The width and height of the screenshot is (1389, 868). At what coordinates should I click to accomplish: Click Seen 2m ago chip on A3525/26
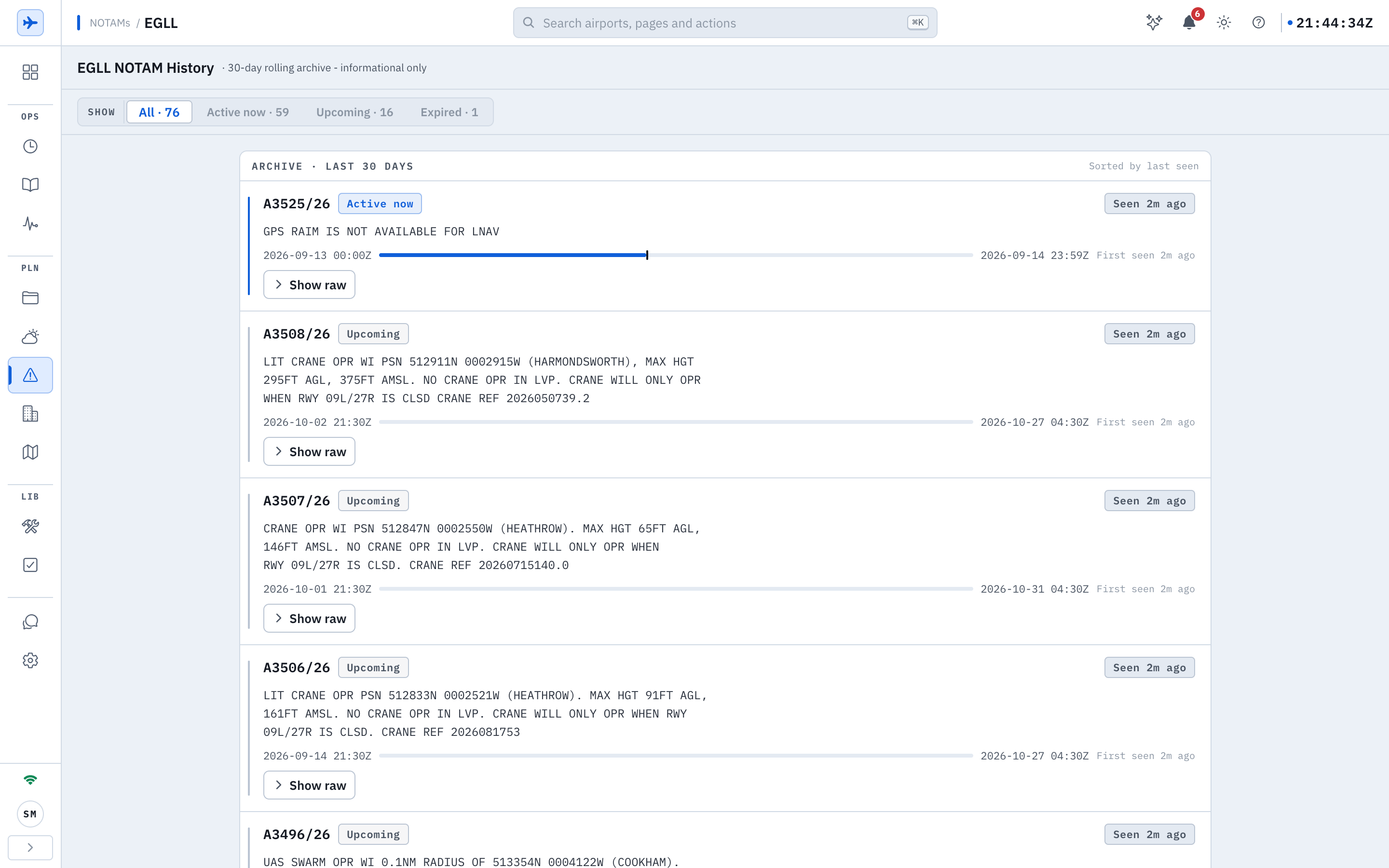click(1150, 204)
